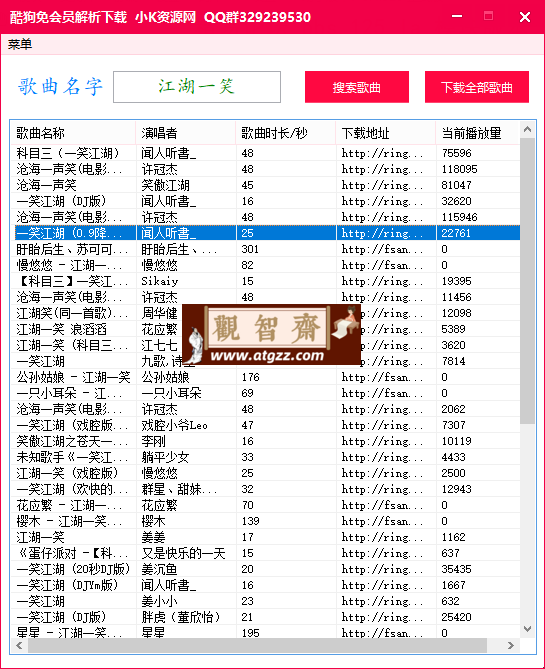This screenshot has height=669, width=545.
Task: Open the 菜单 menu
Action: click(20, 44)
